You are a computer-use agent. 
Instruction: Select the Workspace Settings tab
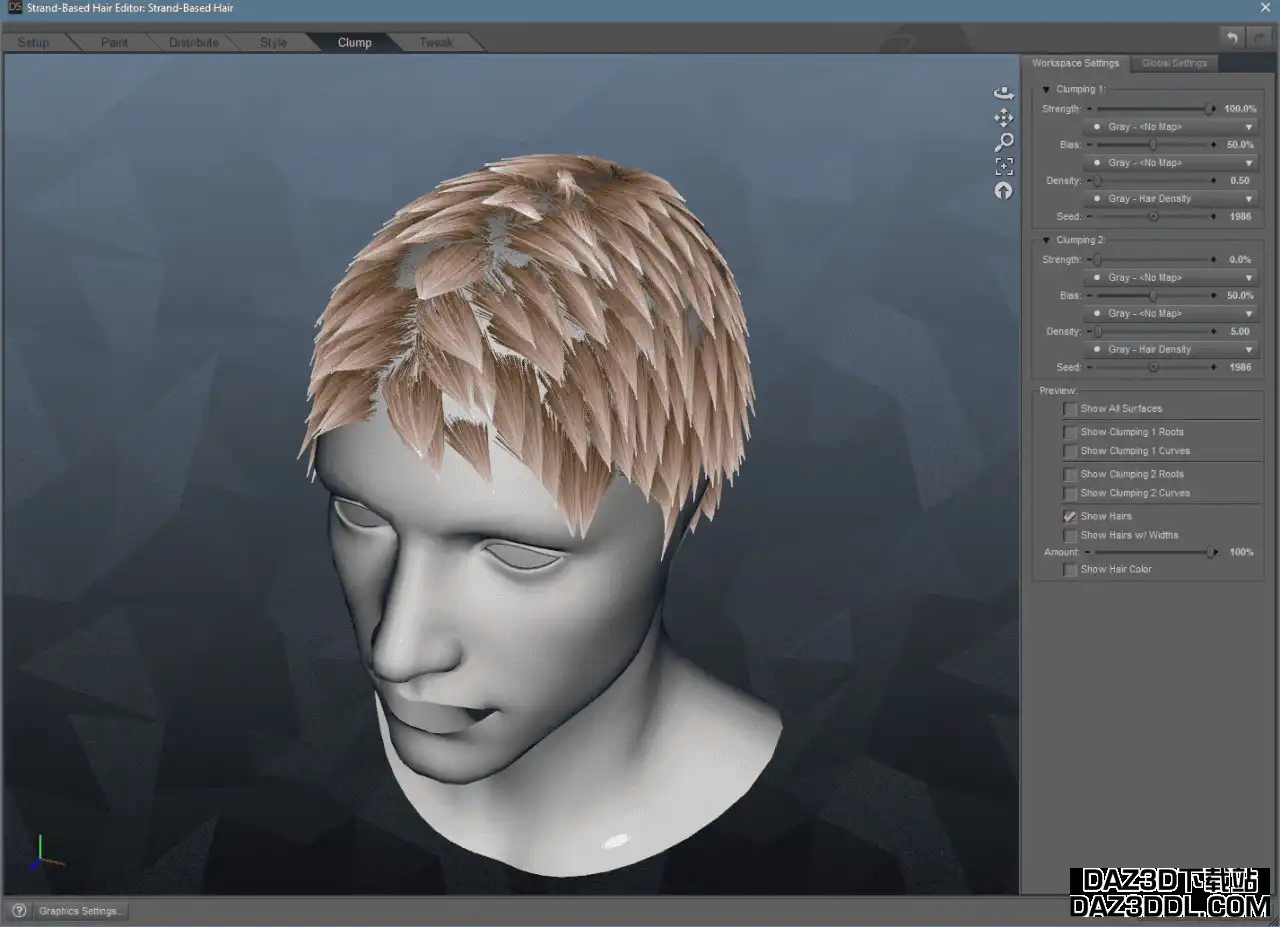click(x=1075, y=63)
